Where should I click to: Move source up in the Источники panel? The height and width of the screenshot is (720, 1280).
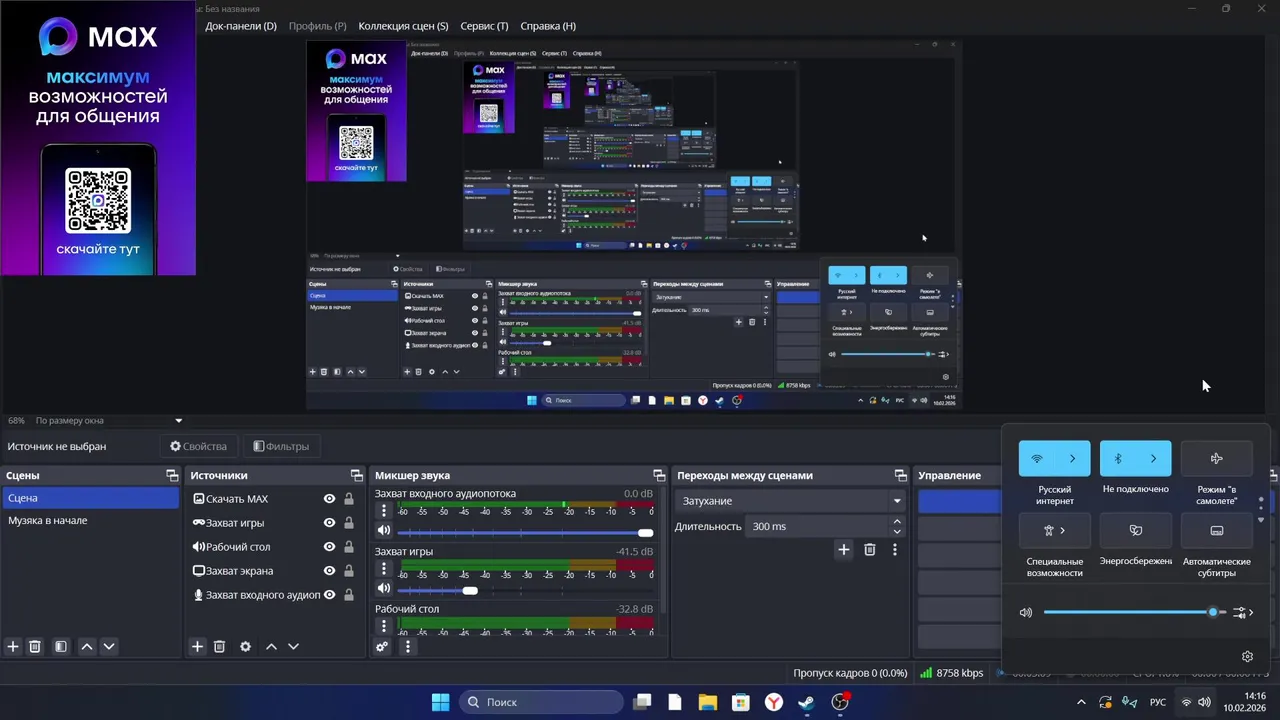271,647
